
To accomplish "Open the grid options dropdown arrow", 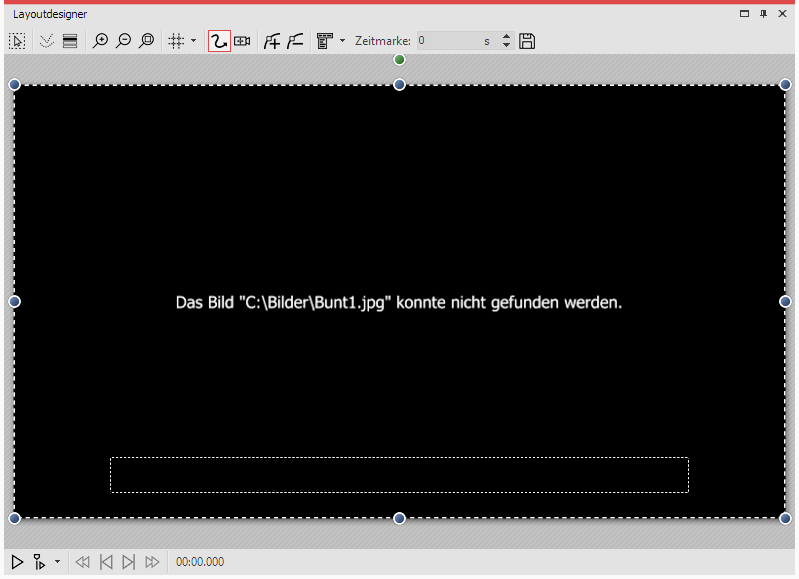I will [x=193, y=41].
